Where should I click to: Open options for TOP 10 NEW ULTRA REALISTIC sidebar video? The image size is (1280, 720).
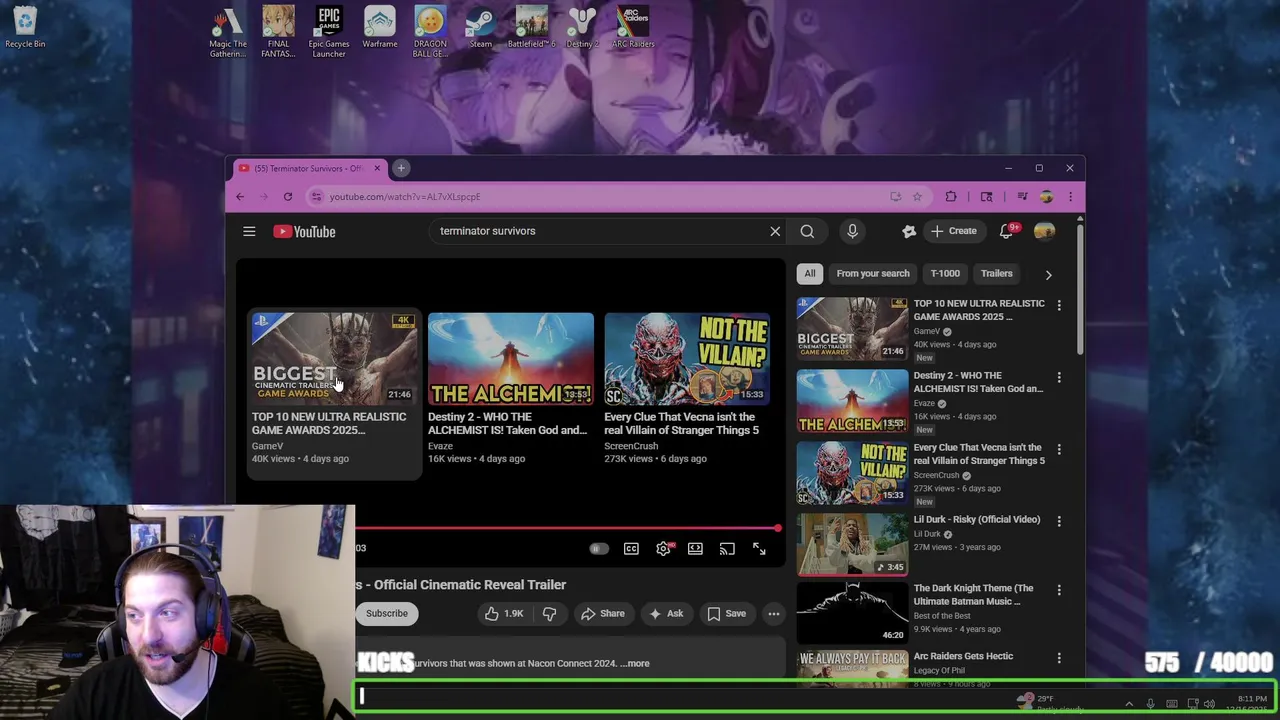point(1059,305)
